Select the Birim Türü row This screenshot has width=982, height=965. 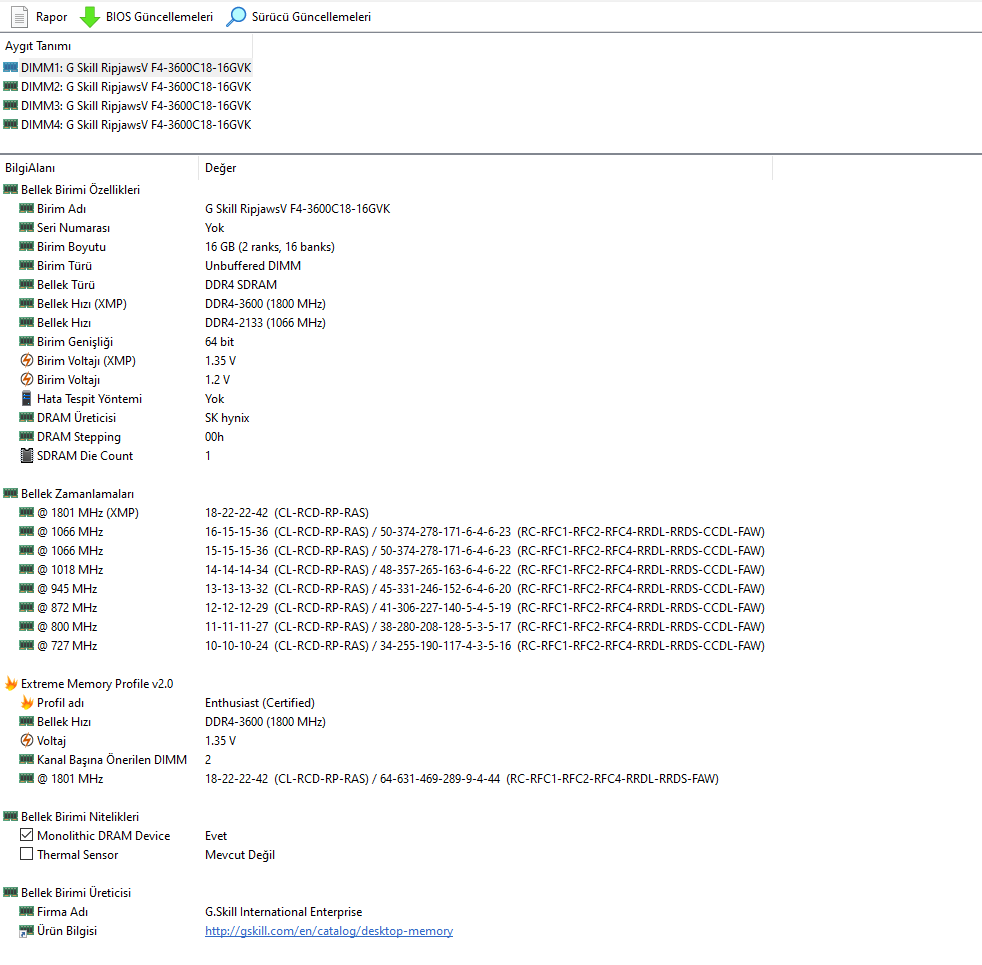pyautogui.click(x=387, y=266)
